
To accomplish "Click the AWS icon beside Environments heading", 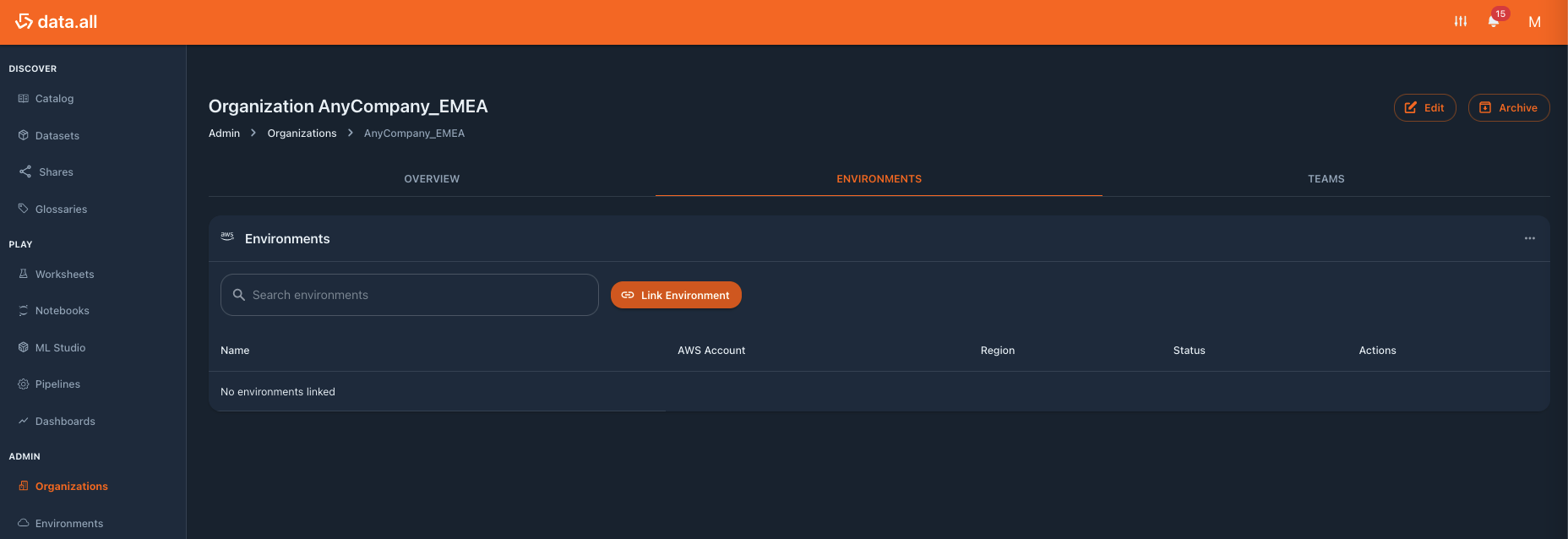I will point(227,237).
